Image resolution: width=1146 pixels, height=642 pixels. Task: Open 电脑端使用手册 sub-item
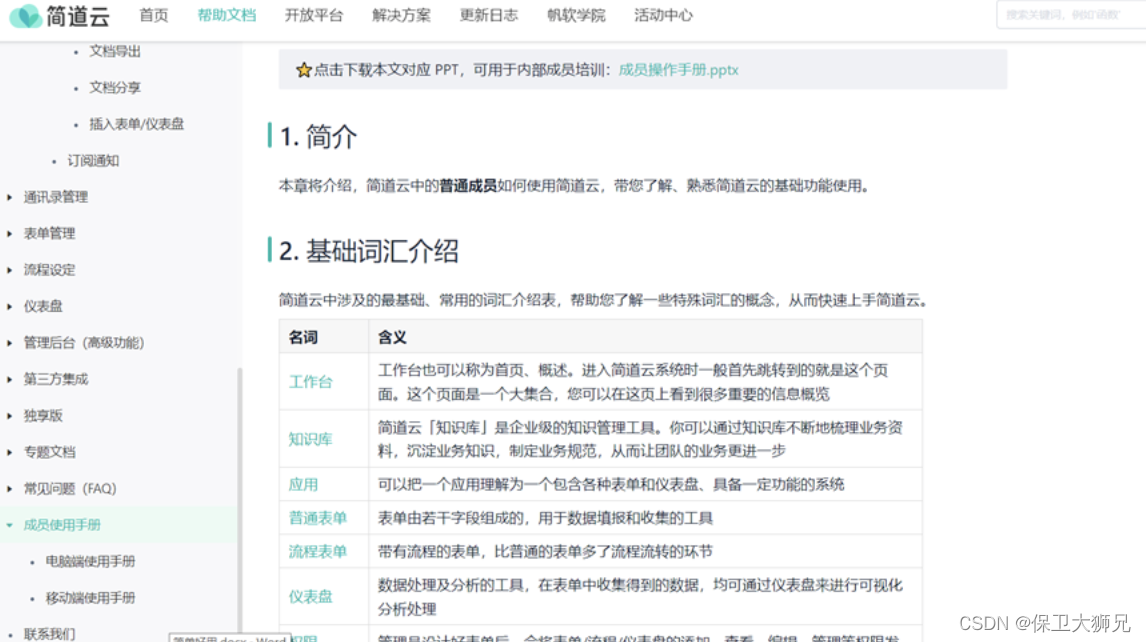coord(90,562)
